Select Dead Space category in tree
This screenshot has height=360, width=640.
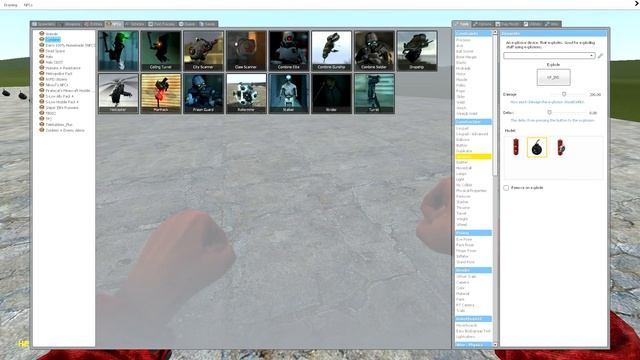pos(55,51)
